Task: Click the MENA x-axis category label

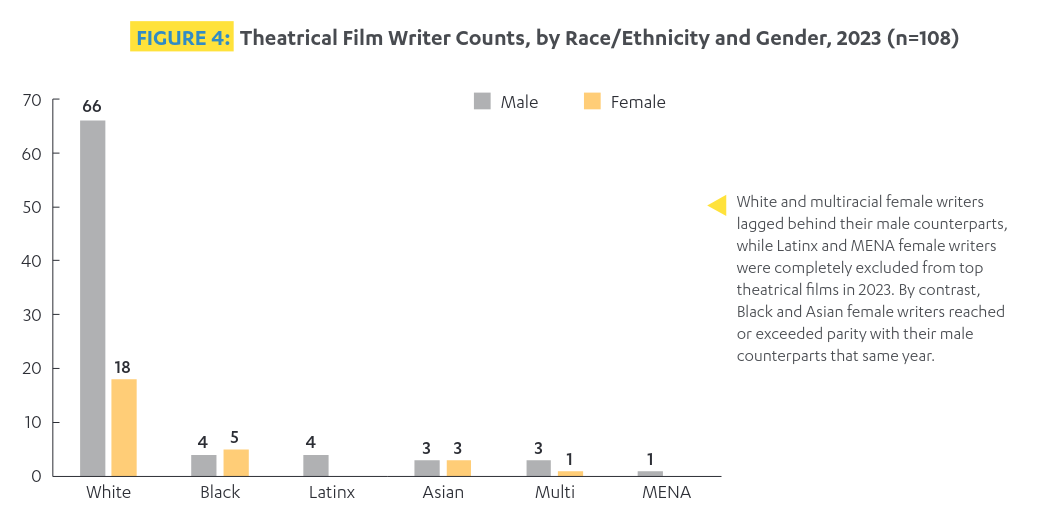Action: 665,492
